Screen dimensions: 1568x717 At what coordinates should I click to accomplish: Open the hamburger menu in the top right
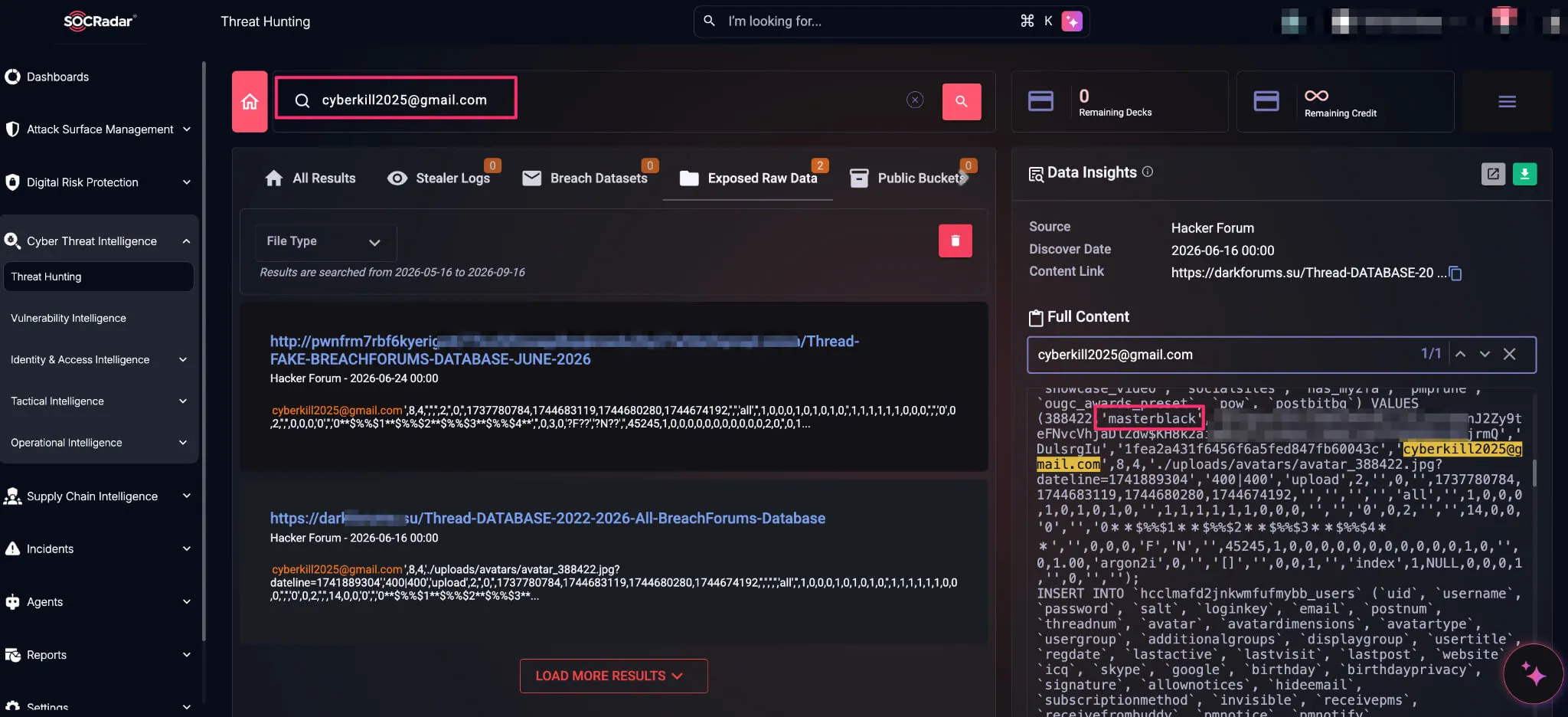[1507, 102]
